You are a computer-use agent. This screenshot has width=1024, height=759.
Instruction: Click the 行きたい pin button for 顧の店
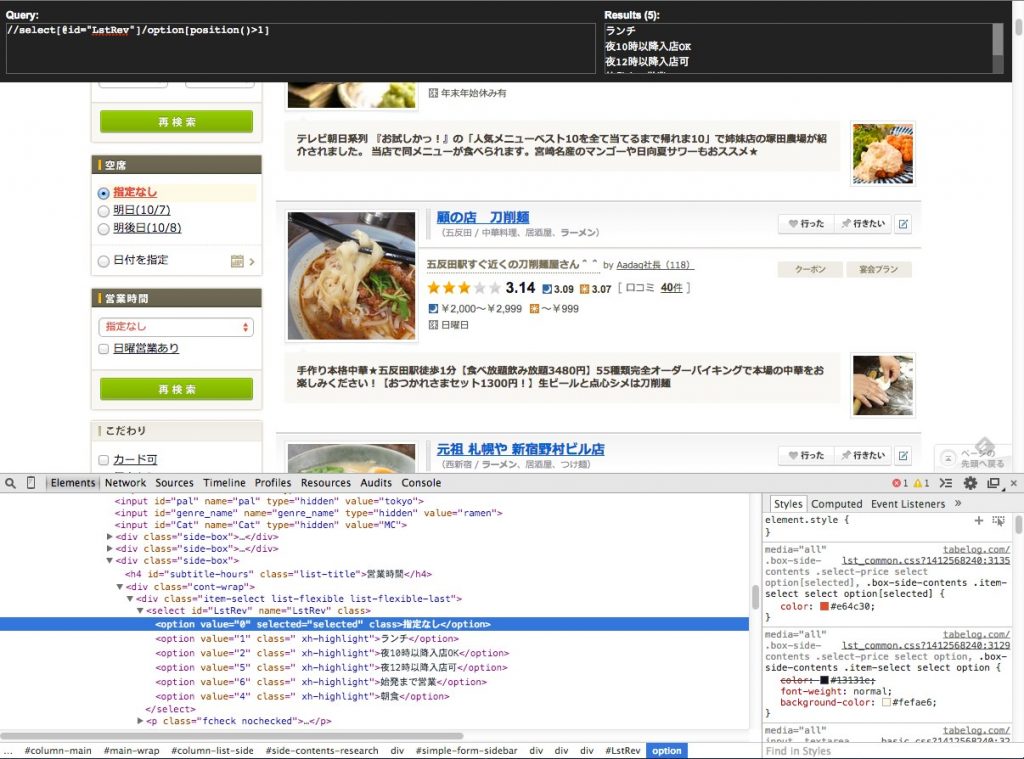click(863, 224)
